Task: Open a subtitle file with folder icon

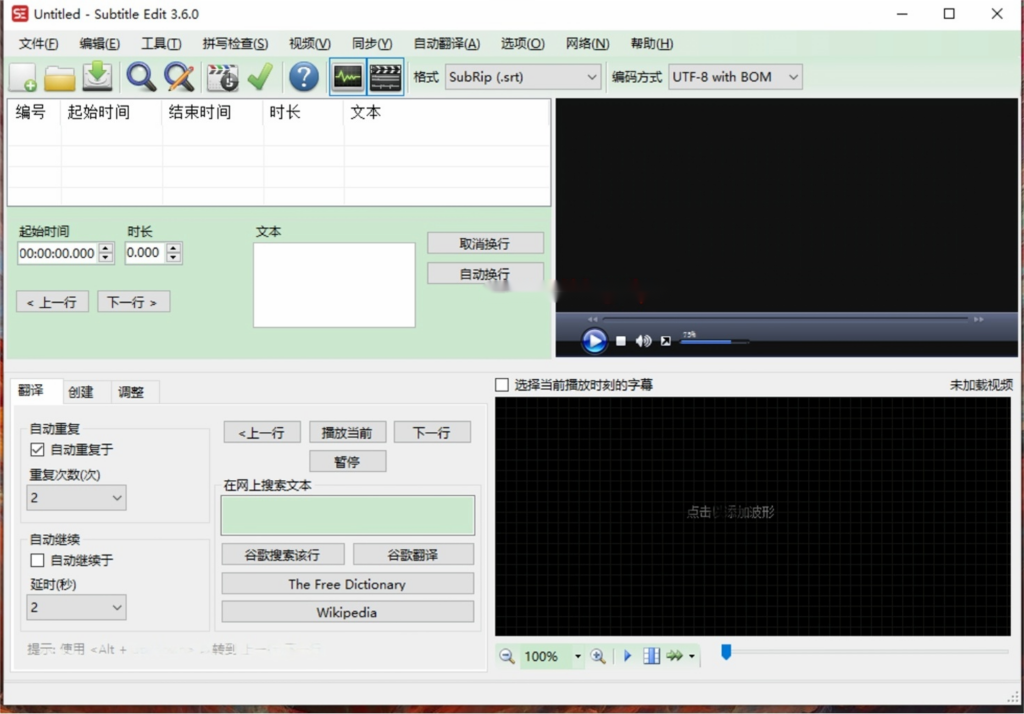Action: [x=60, y=77]
